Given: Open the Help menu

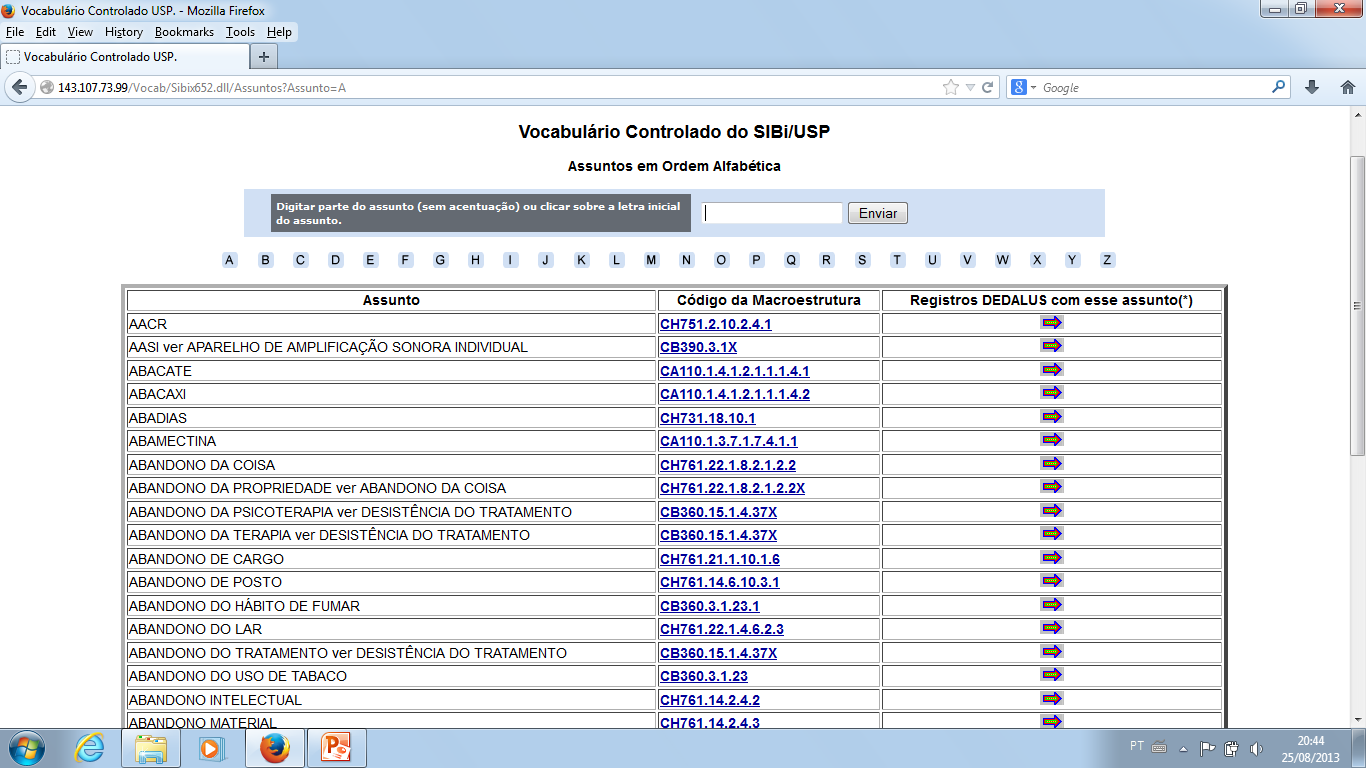Looking at the screenshot, I should 280,32.
